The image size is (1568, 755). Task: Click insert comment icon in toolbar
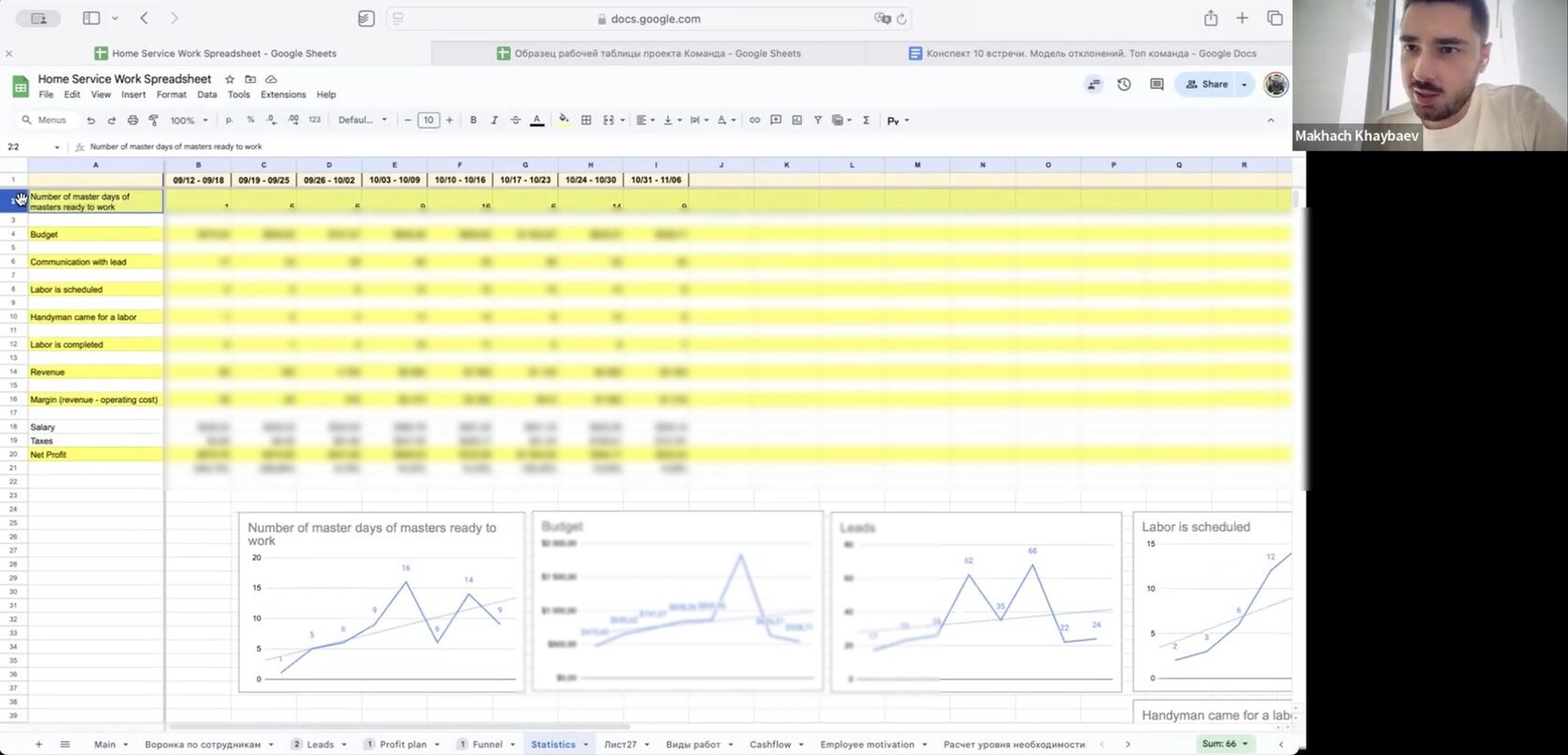tap(776, 120)
